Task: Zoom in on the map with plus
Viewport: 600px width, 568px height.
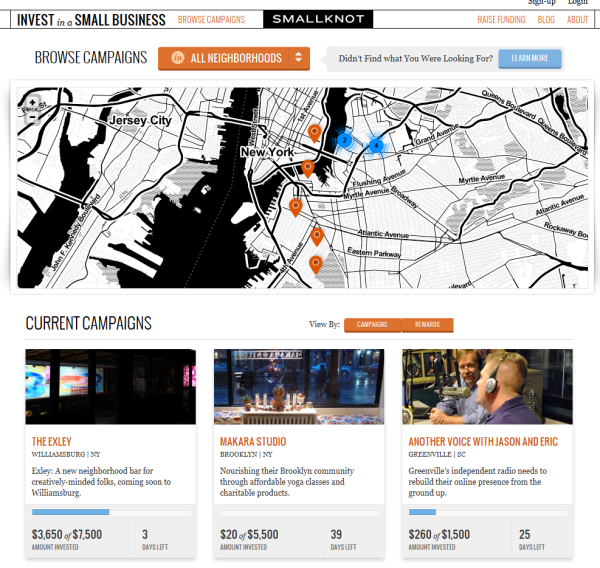Action: (x=33, y=103)
